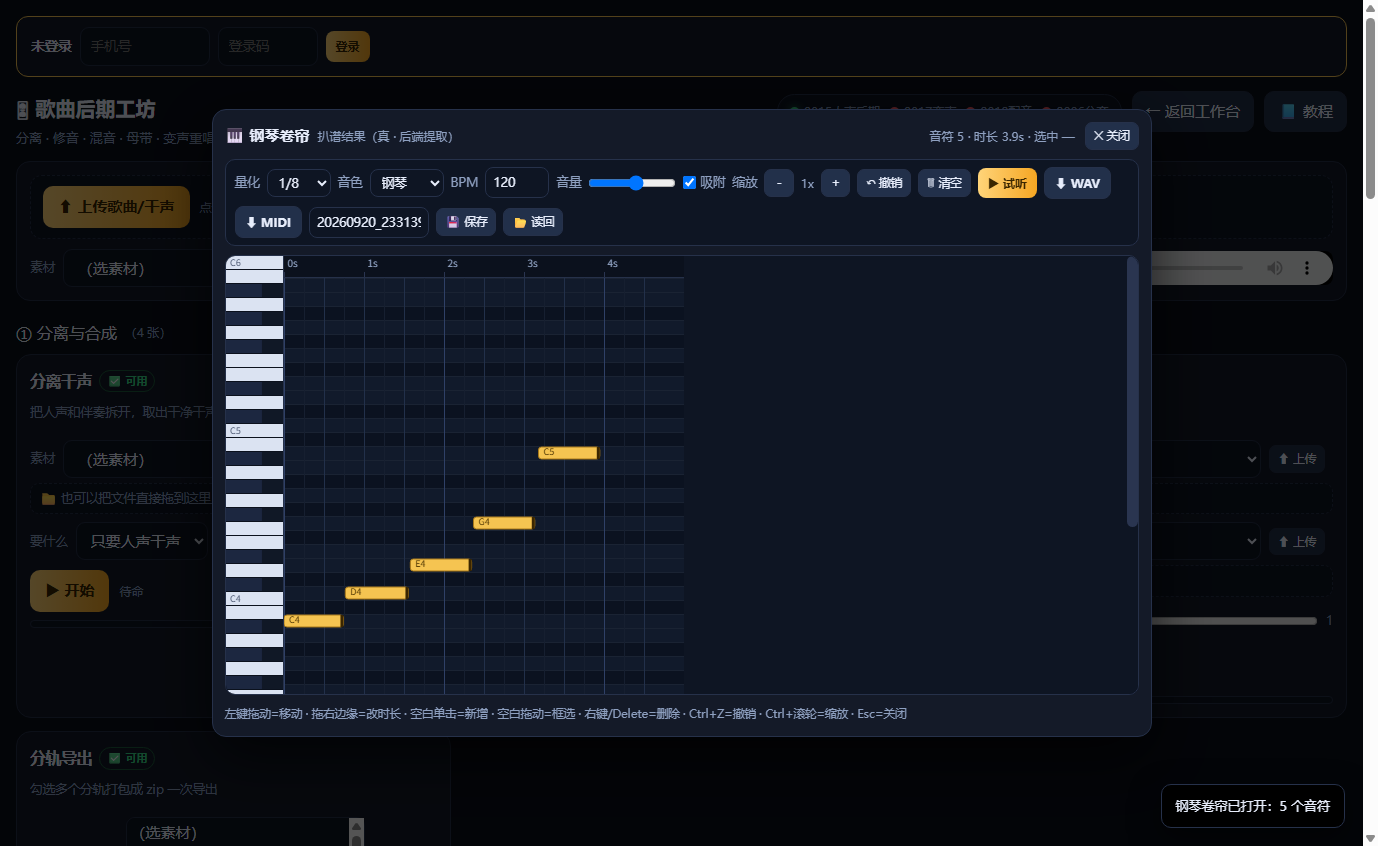Screen dimensions: 1378x846
Task: Select the C5 note in the piano roll
Action: point(568,453)
